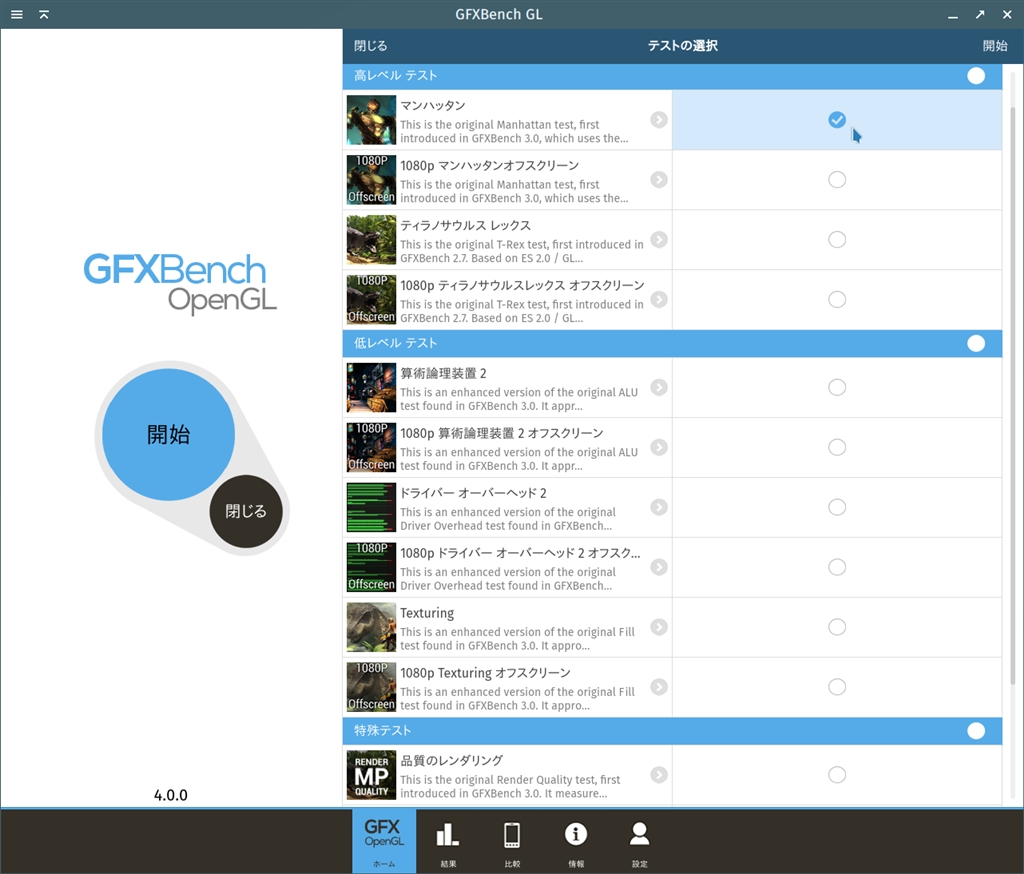The image size is (1024, 874).
Task: Click 開始 in test selection header
Action: pos(995,46)
